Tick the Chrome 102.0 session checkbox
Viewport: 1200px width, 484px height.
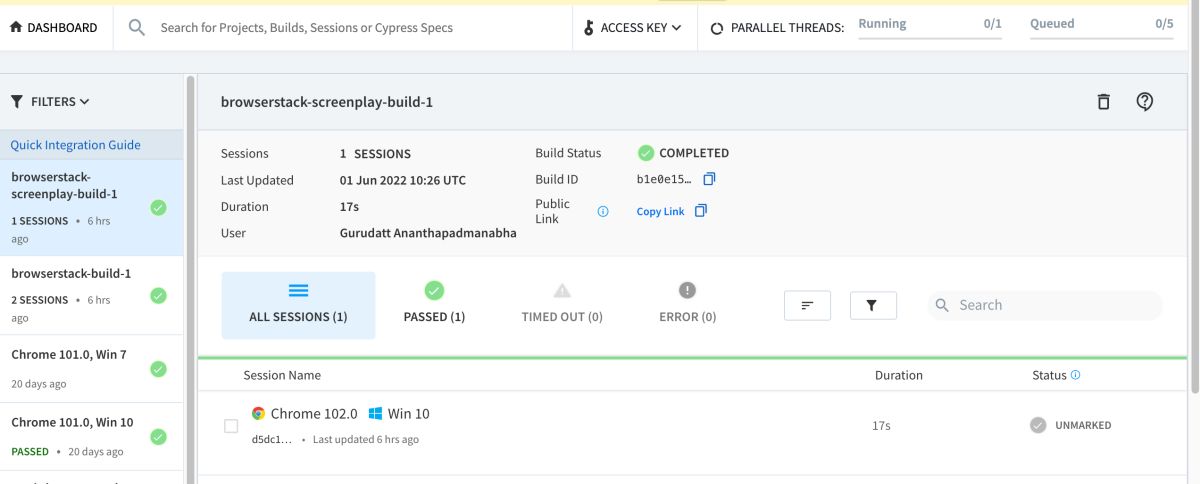point(231,426)
